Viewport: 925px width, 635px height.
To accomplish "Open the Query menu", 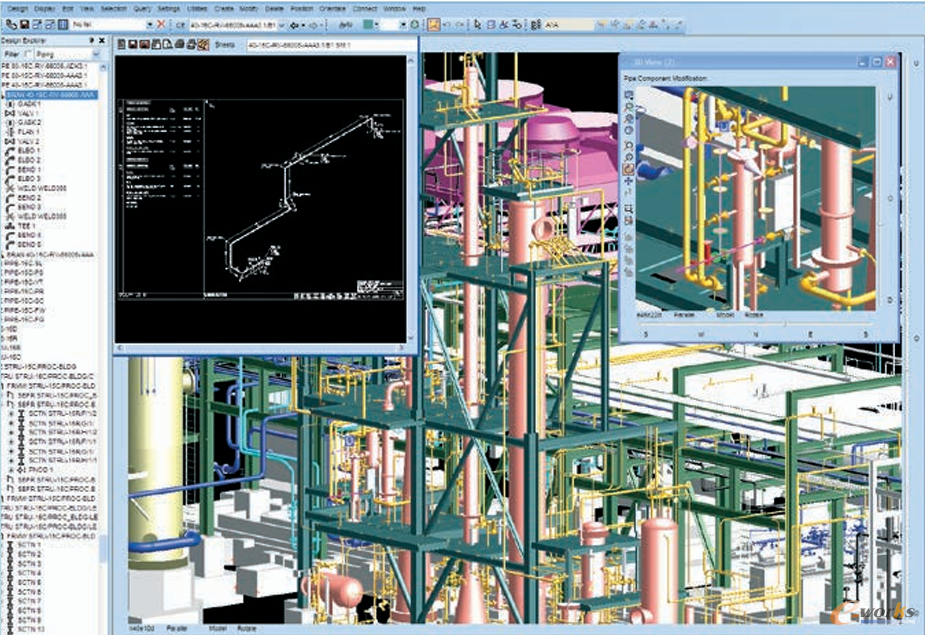I will pyautogui.click(x=142, y=9).
